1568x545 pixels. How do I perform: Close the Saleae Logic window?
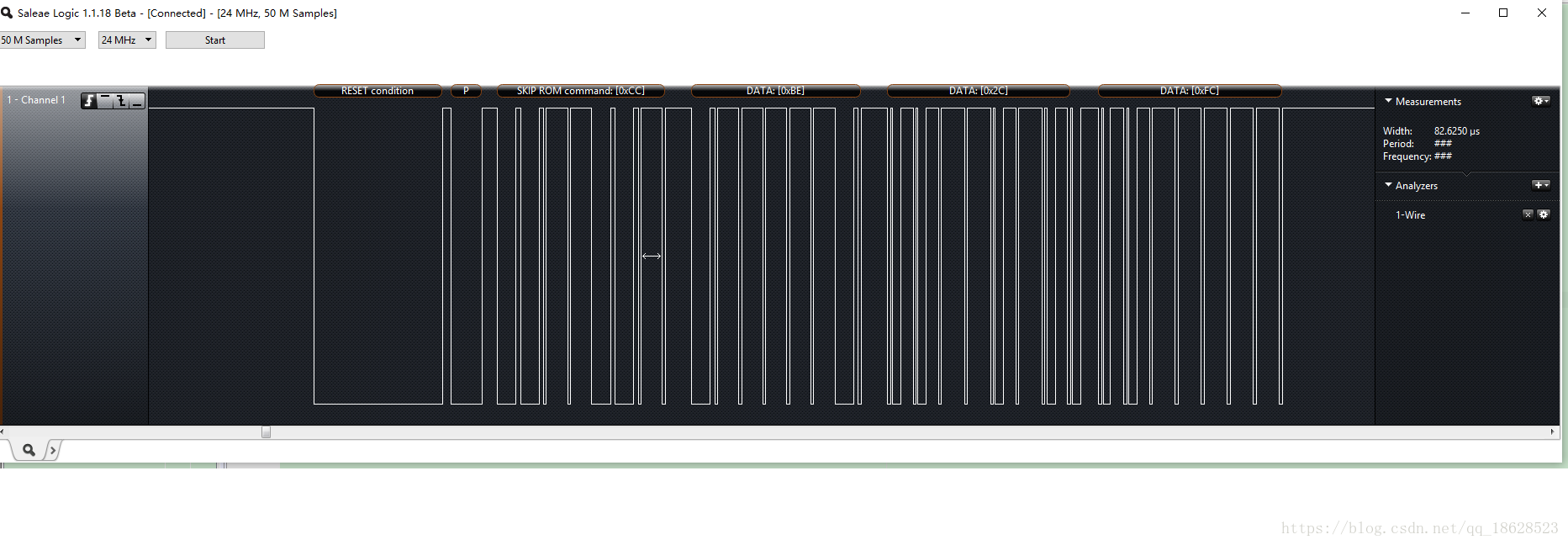1542,13
